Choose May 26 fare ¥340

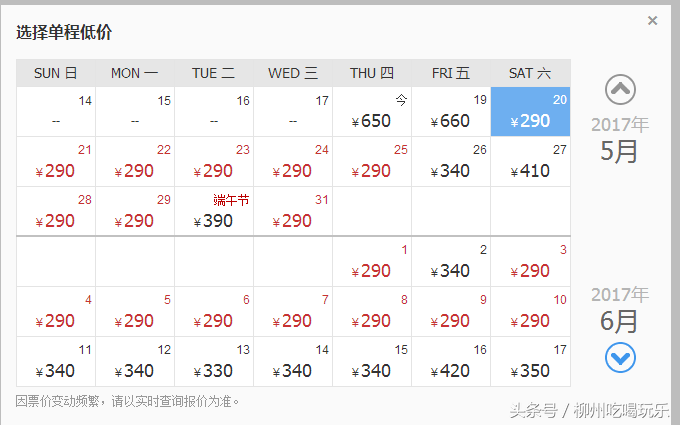(451, 162)
